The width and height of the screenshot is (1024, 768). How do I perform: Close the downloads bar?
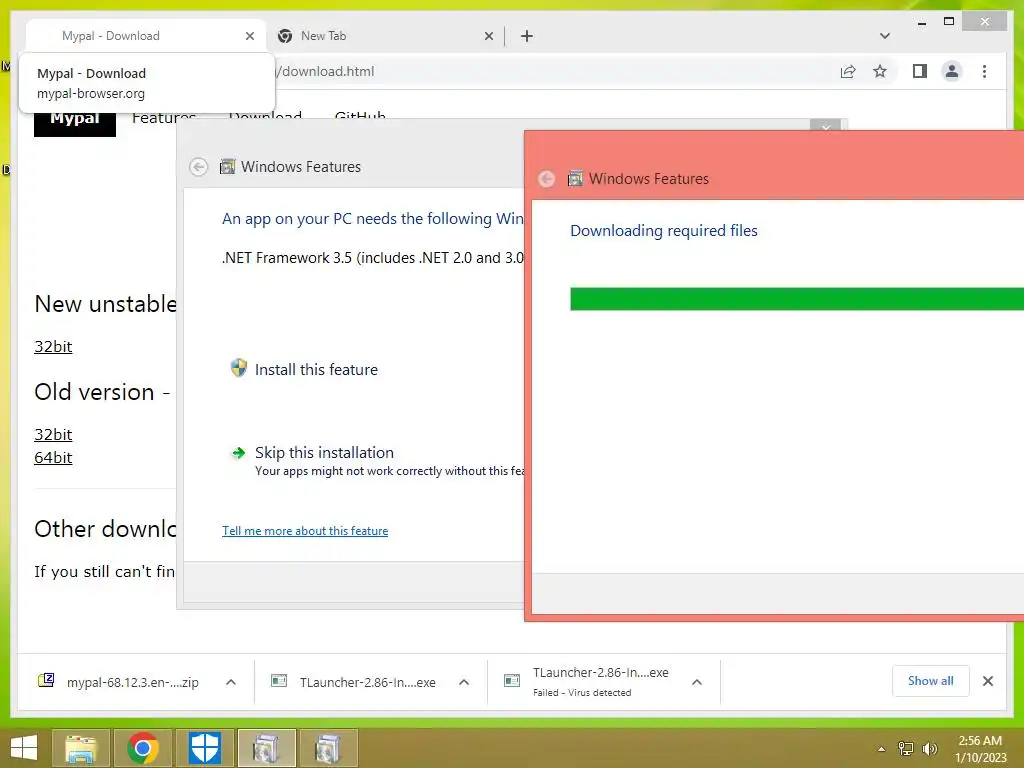tap(987, 681)
